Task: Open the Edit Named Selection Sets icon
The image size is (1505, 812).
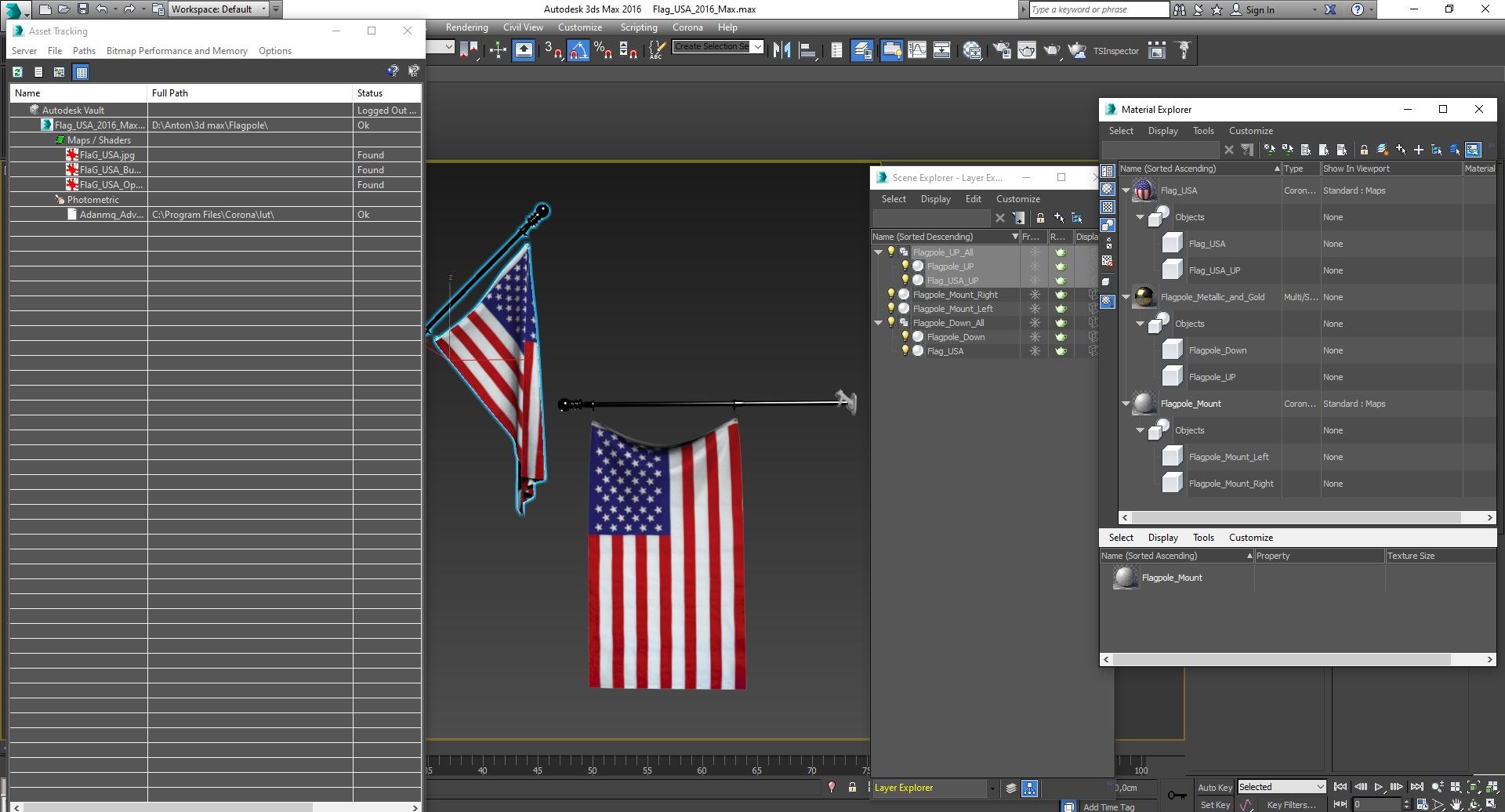Action: point(656,51)
